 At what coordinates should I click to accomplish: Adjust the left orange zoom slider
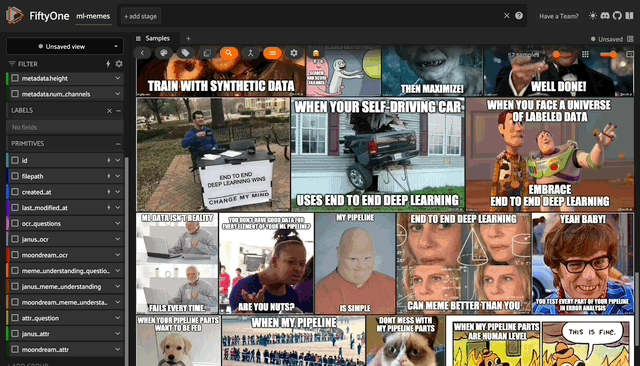pos(556,54)
